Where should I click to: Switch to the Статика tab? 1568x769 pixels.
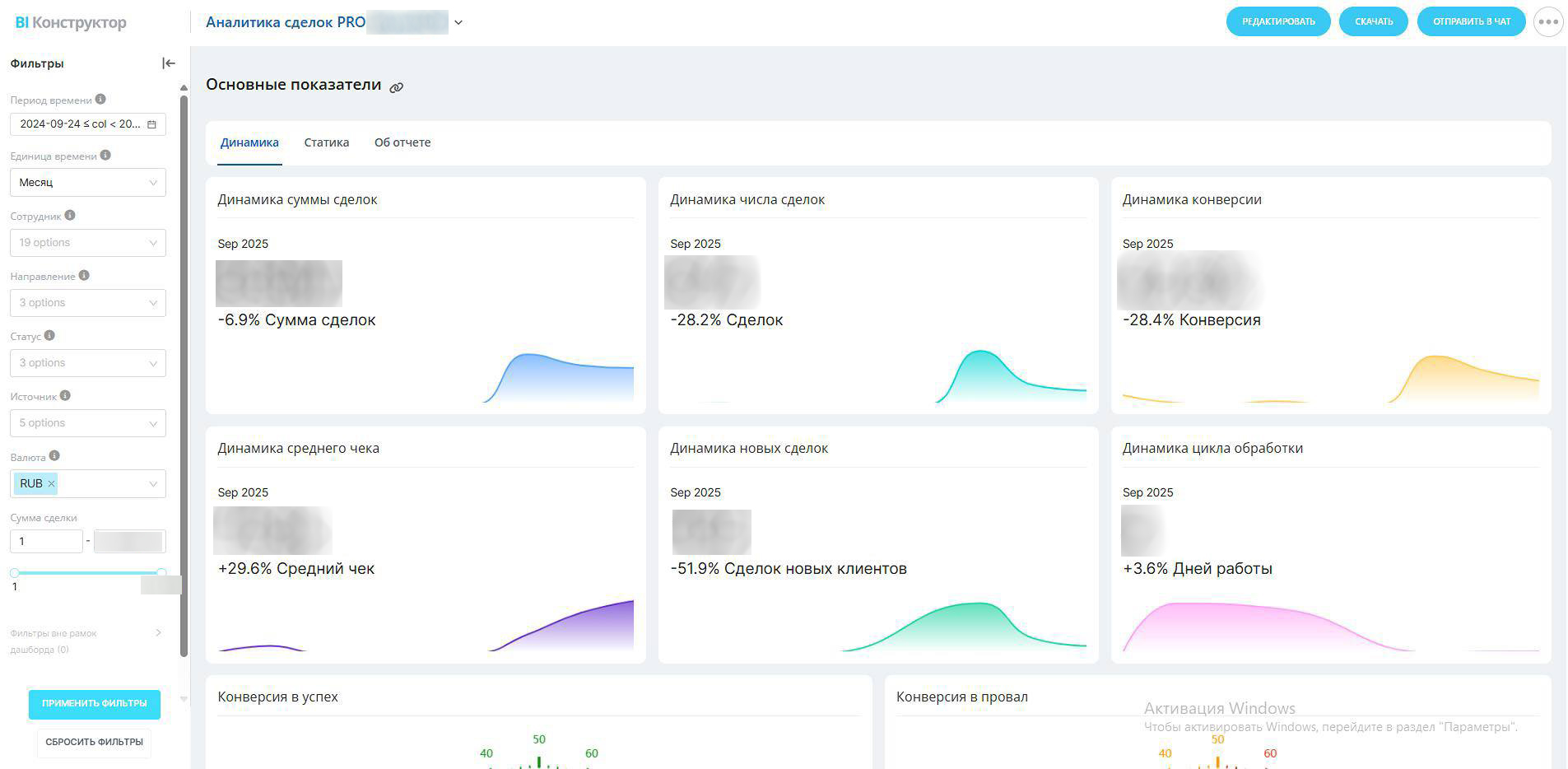(x=326, y=142)
